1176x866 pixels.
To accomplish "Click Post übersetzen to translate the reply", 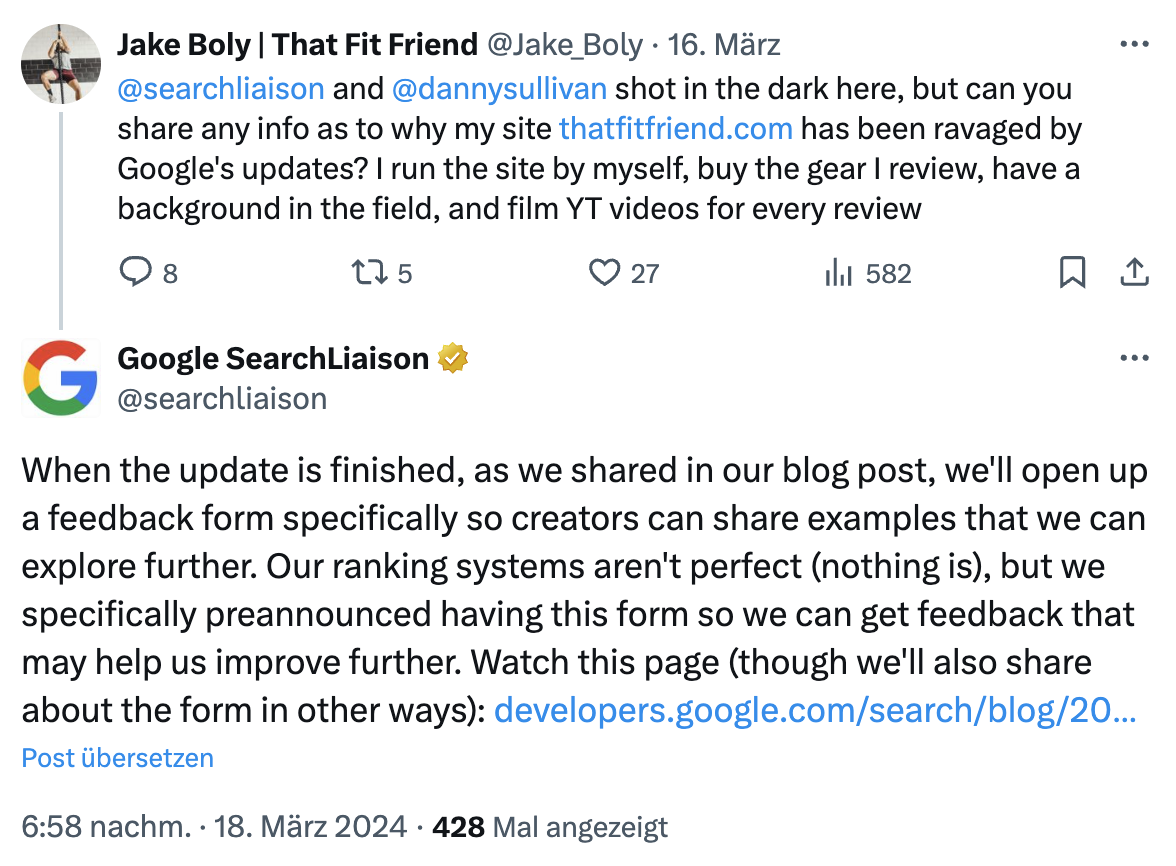I will [x=116, y=758].
